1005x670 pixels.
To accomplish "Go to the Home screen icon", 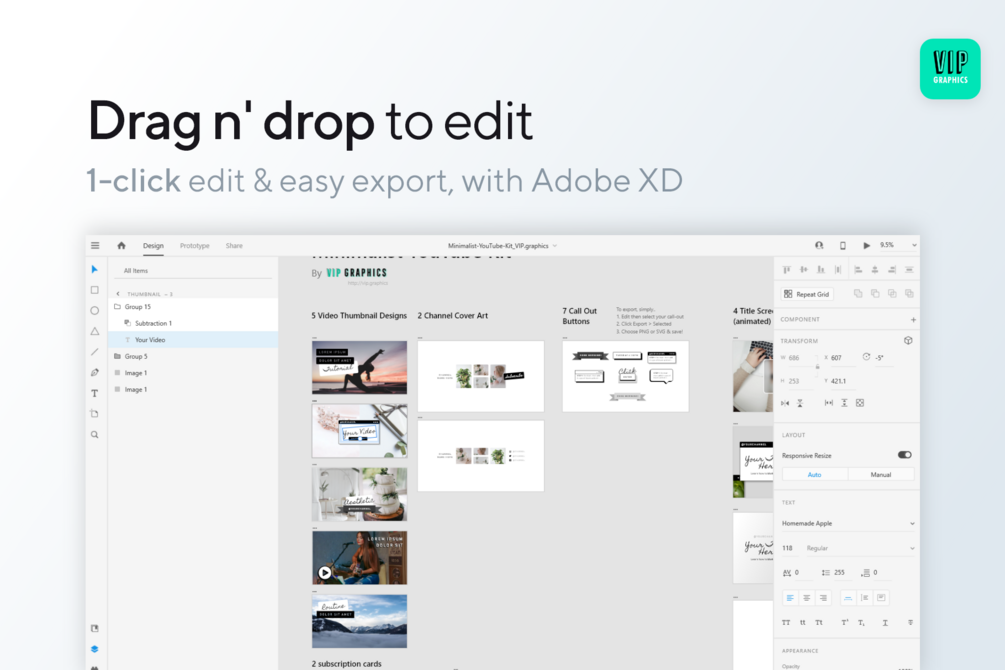I will click(x=121, y=246).
